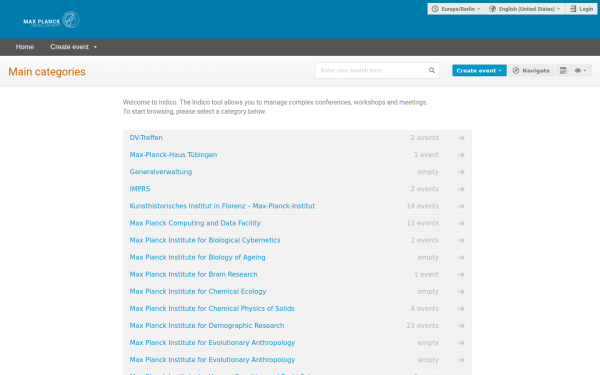Click arrow icon in Biology of Ageing row

click(461, 258)
